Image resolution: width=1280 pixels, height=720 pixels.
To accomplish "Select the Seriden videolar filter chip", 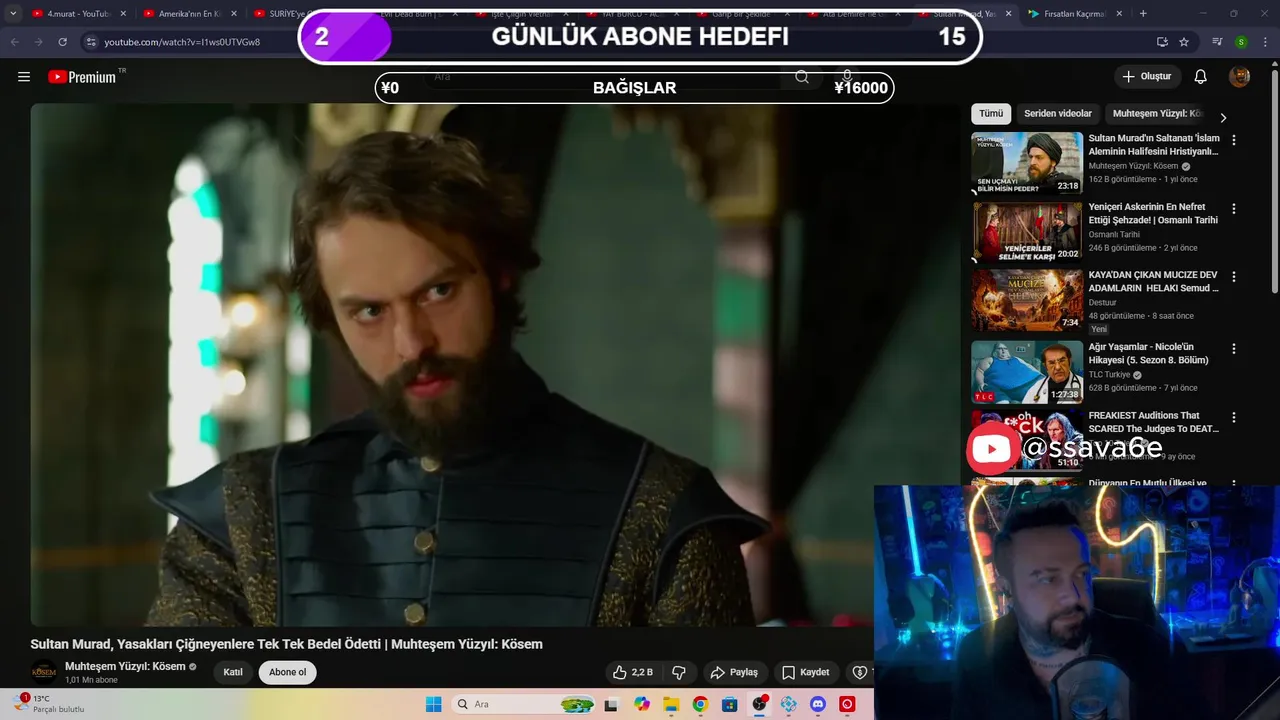I will coord(1058,114).
